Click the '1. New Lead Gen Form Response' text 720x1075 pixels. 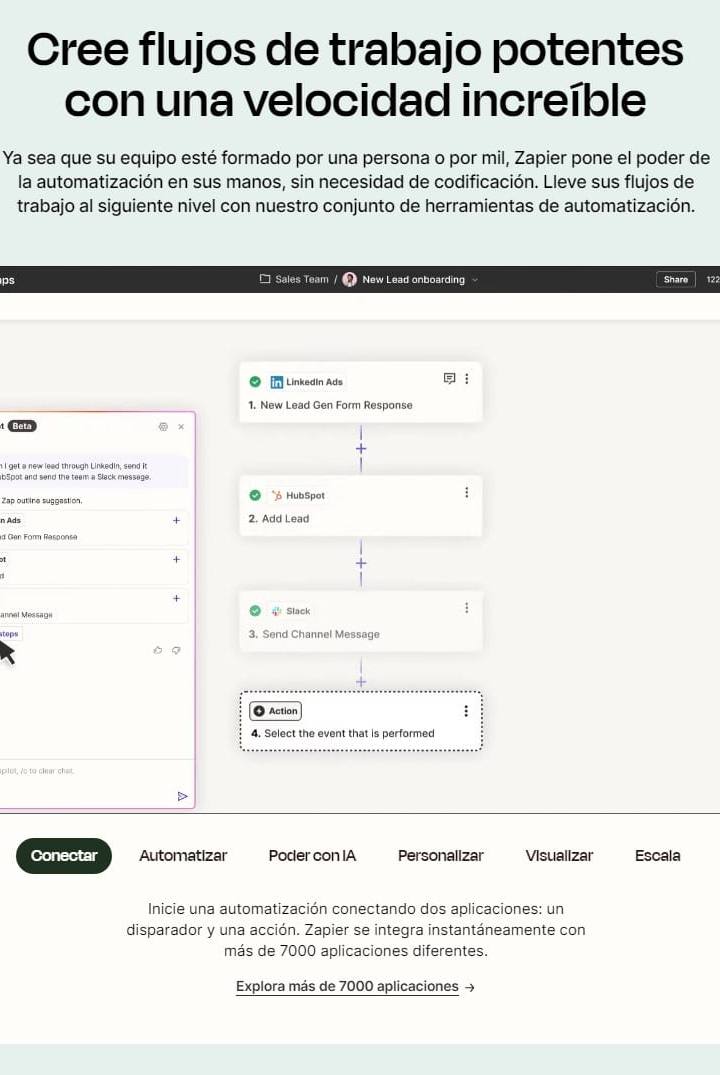pyautogui.click(x=331, y=405)
